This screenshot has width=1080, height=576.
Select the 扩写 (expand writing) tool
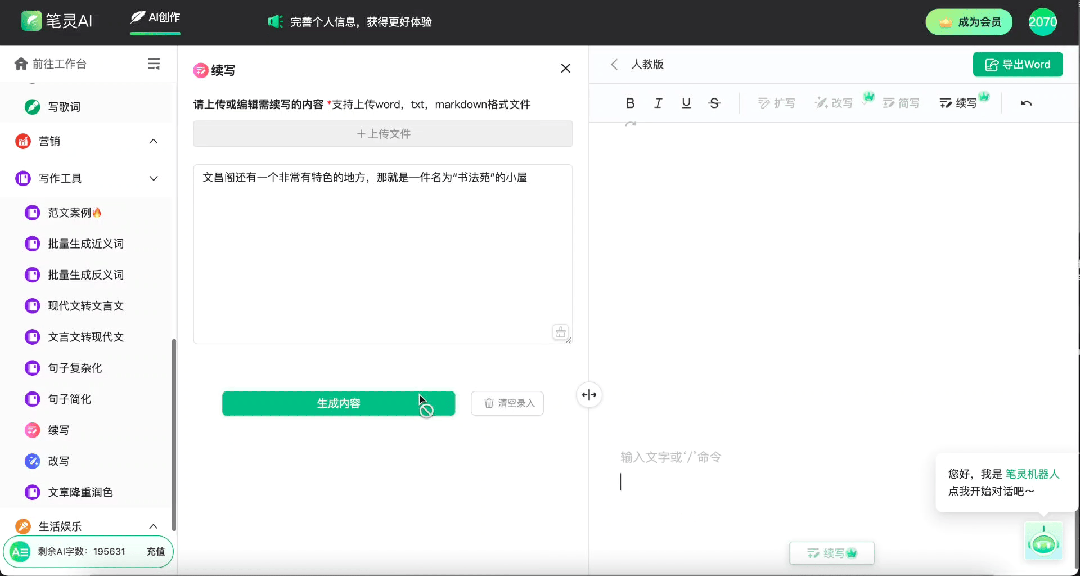[x=778, y=102]
